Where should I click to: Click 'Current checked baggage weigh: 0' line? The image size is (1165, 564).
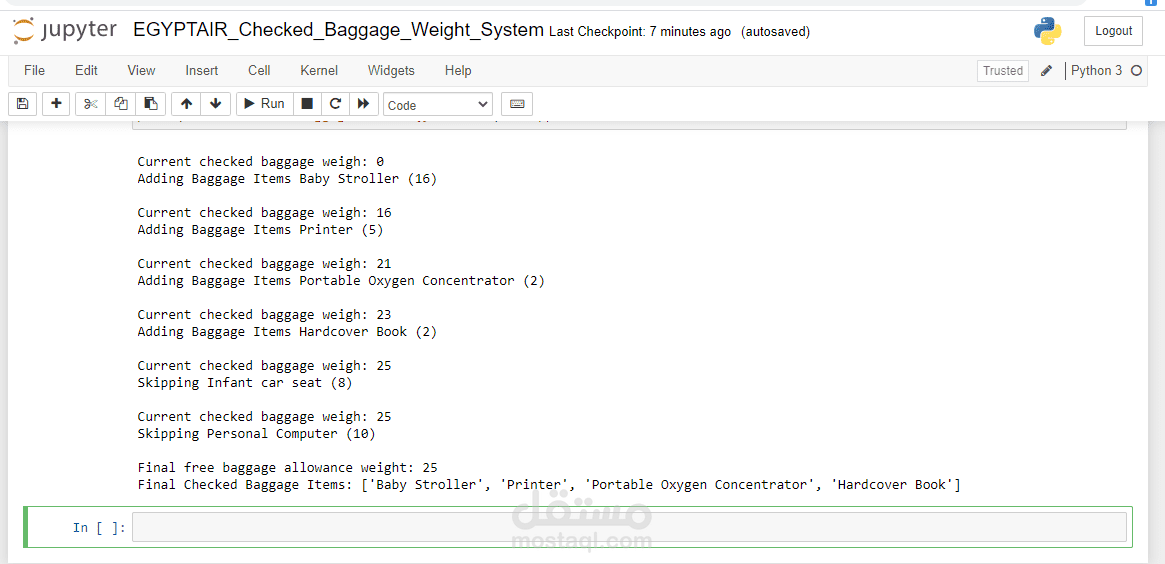click(260, 161)
